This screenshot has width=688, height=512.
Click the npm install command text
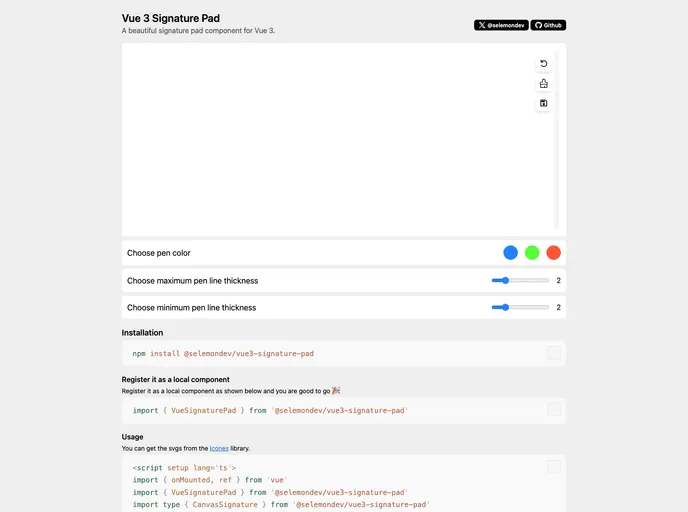[x=223, y=354]
